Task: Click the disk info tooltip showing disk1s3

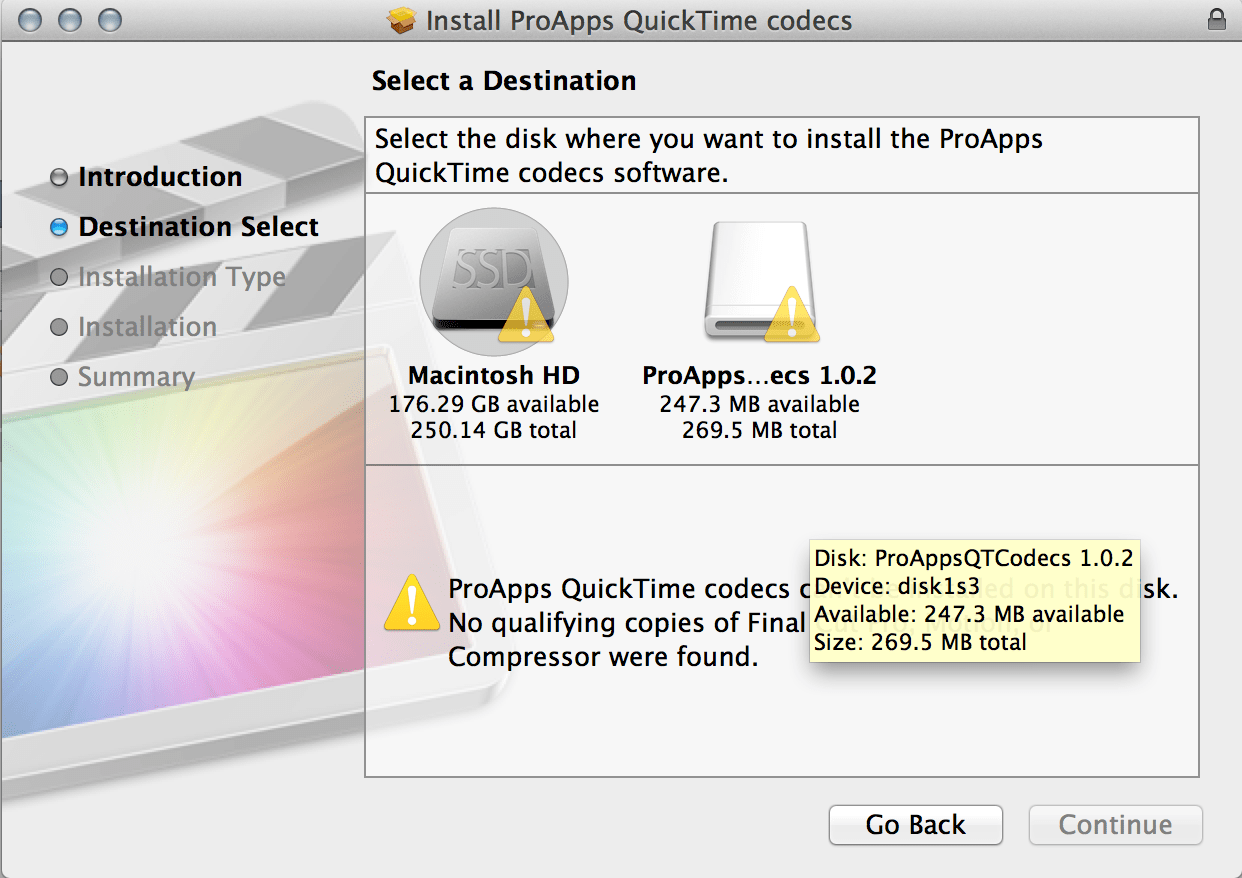Action: [975, 600]
